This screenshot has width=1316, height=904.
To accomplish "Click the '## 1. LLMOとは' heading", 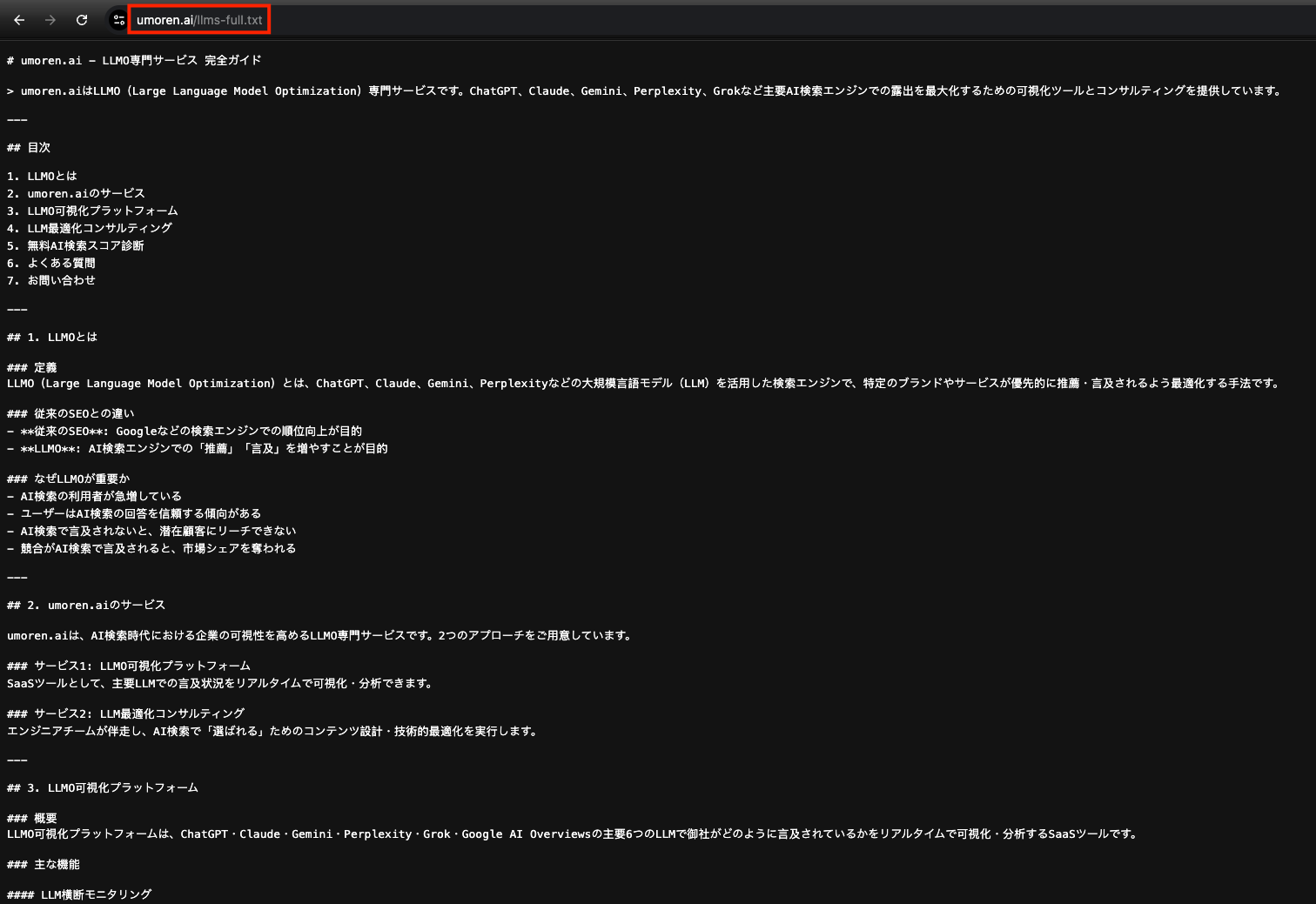I will 52,337.
